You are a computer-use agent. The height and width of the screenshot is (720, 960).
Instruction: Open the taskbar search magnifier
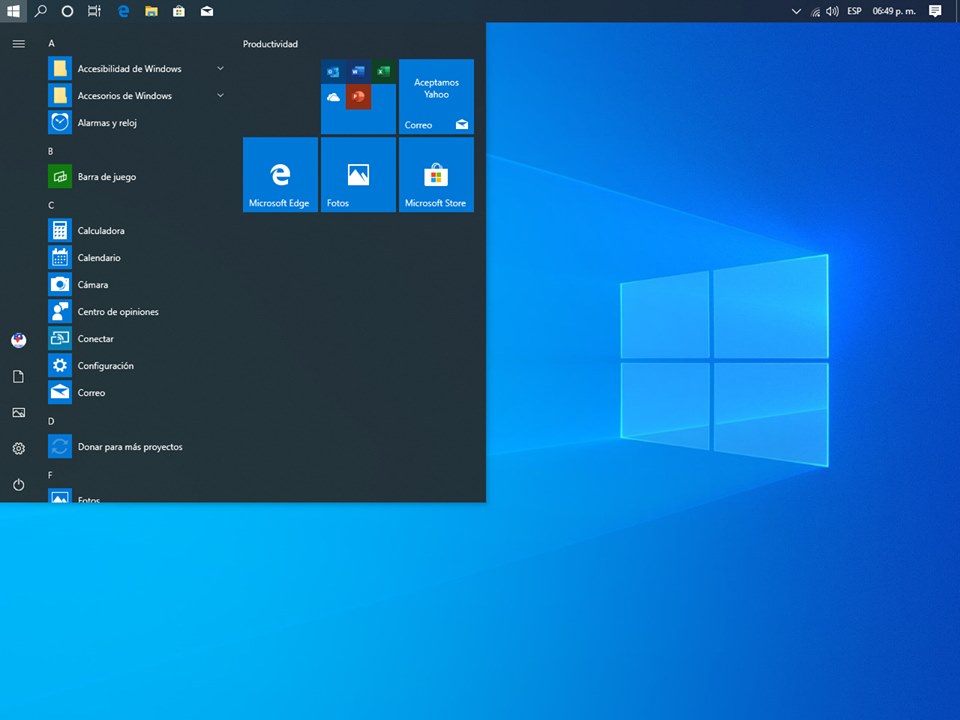(40, 11)
